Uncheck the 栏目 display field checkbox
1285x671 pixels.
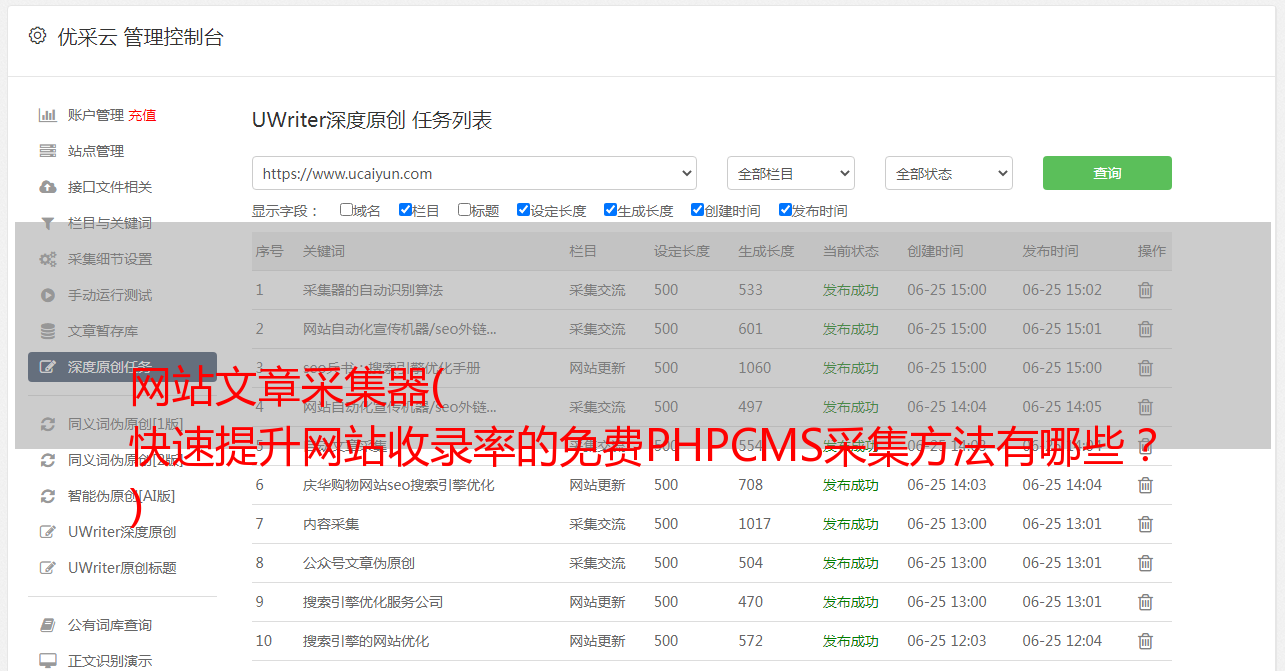pyautogui.click(x=405, y=210)
